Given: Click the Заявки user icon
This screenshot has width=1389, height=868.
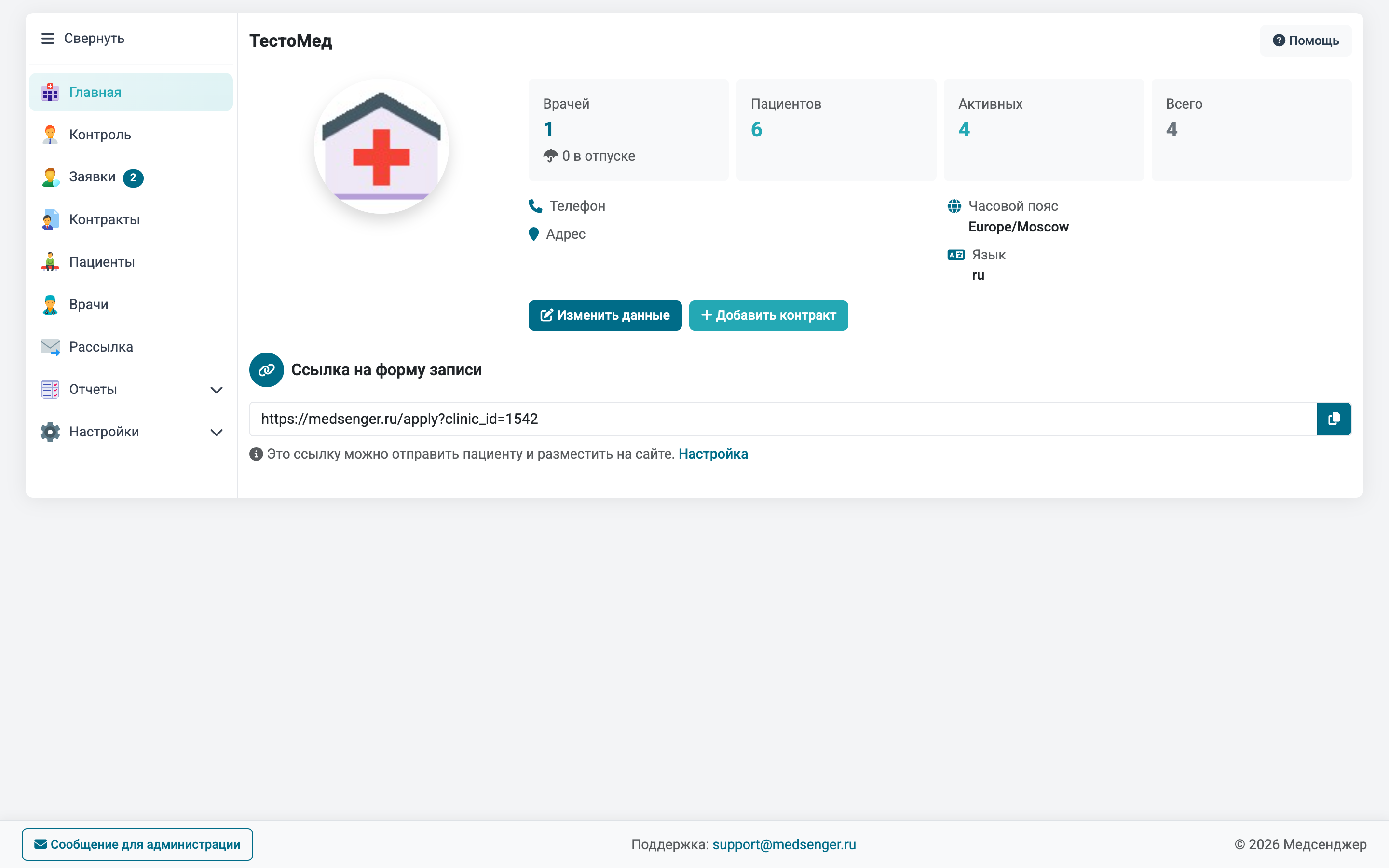Looking at the screenshot, I should click(x=50, y=177).
